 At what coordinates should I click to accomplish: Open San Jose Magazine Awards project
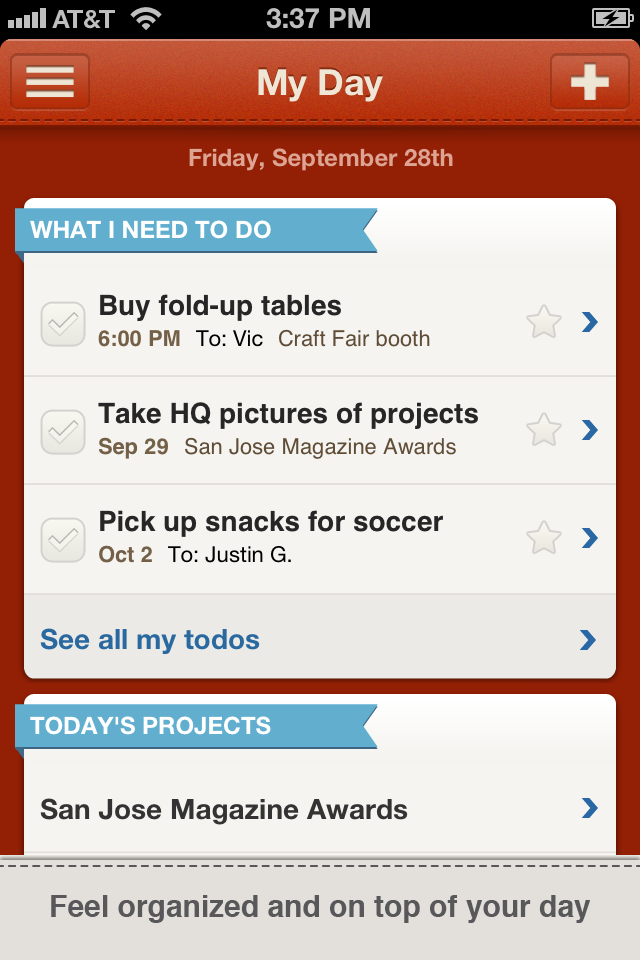(224, 809)
